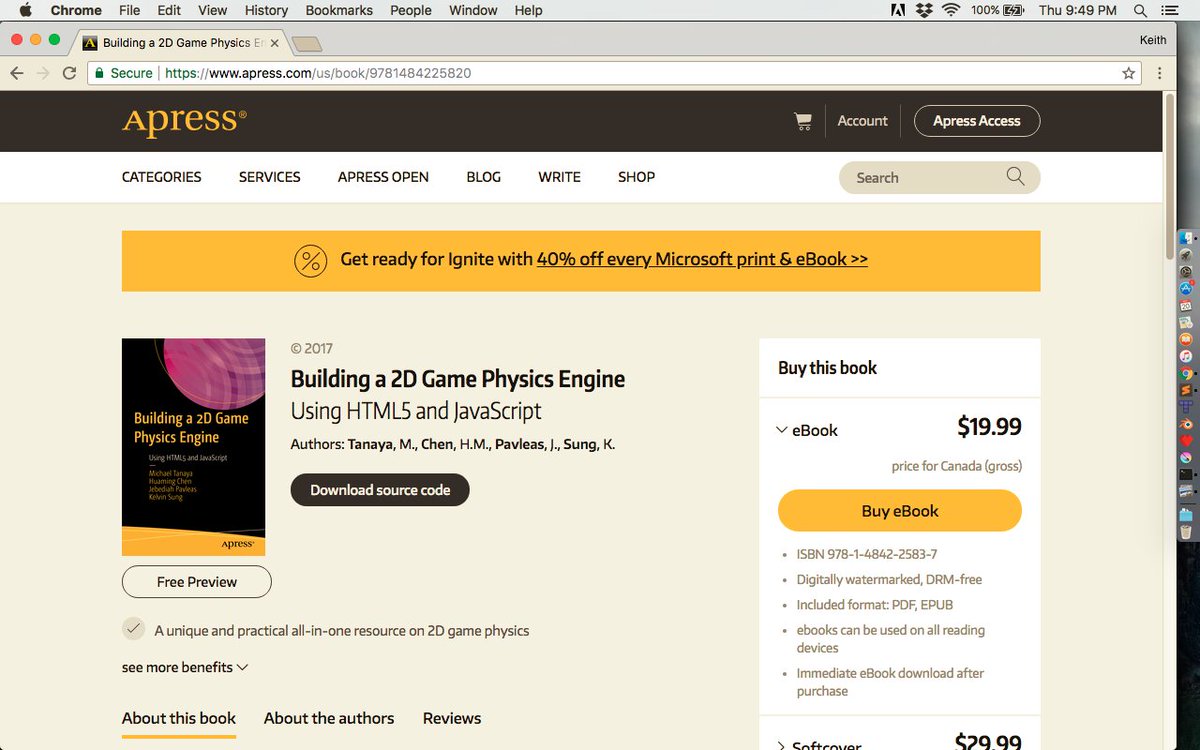The height and width of the screenshot is (750, 1200).
Task: Click the page vertical scrollbar
Action: click(x=1169, y=175)
